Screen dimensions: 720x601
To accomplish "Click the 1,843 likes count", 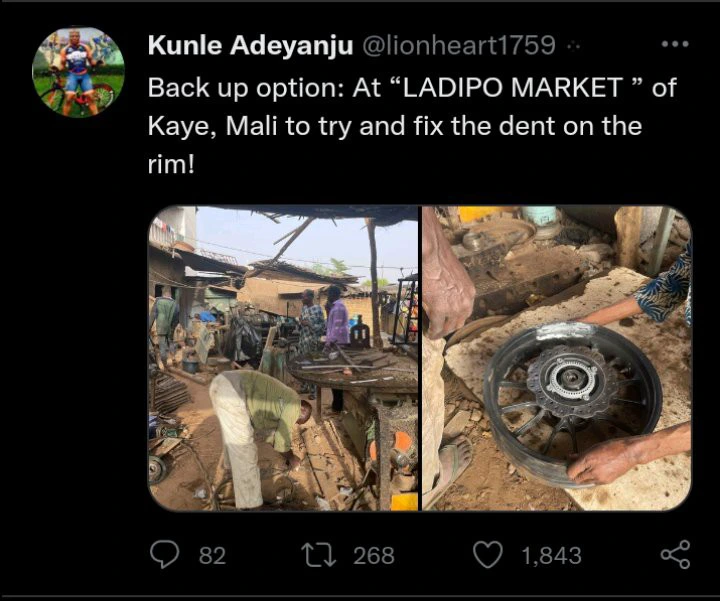I will point(551,555).
